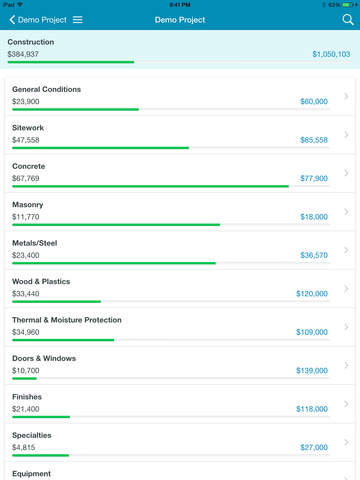Open General Conditions chevron arrow

346,96
